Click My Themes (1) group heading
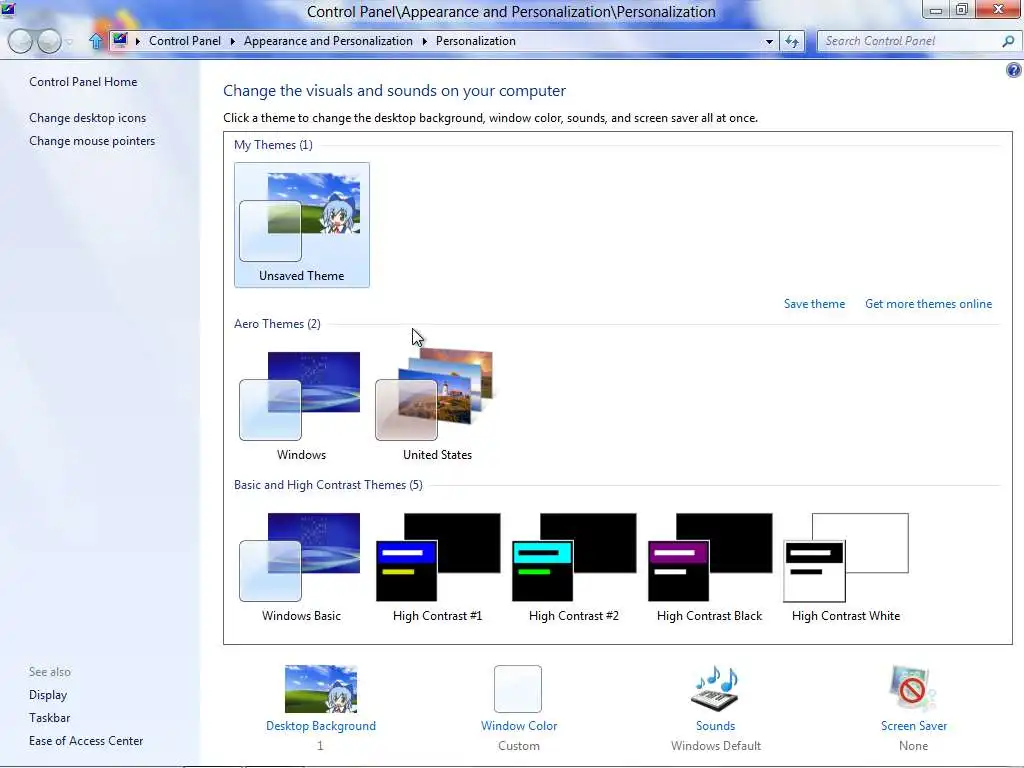The width and height of the screenshot is (1024, 768). pos(273,144)
